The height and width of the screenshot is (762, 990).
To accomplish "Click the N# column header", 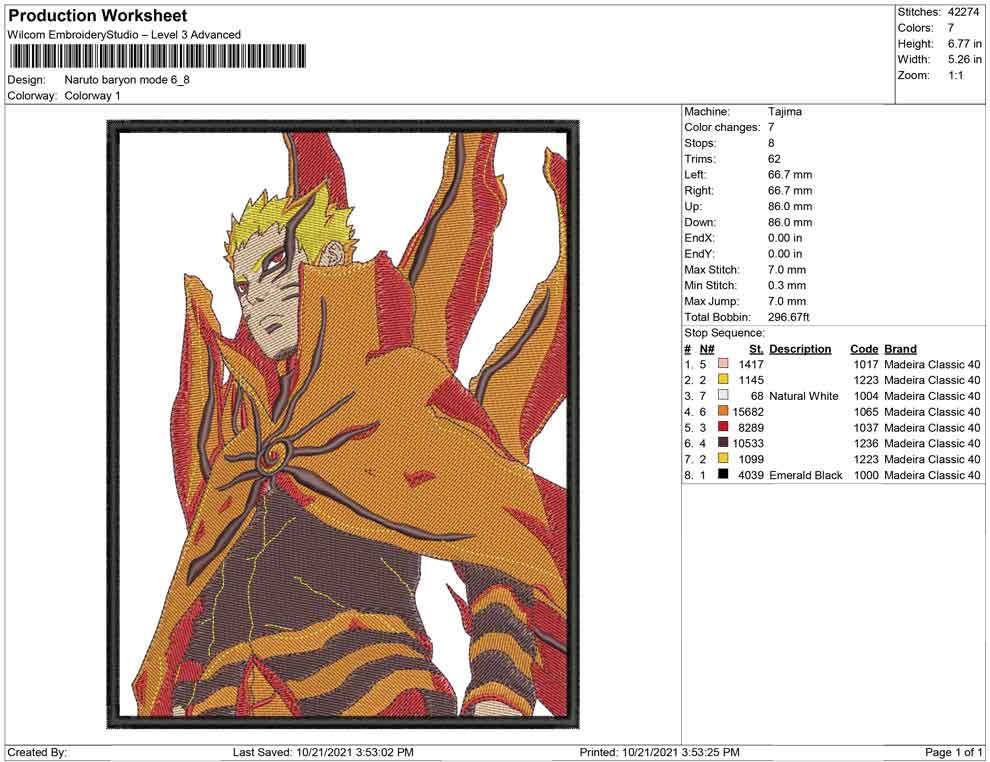I will (x=707, y=349).
